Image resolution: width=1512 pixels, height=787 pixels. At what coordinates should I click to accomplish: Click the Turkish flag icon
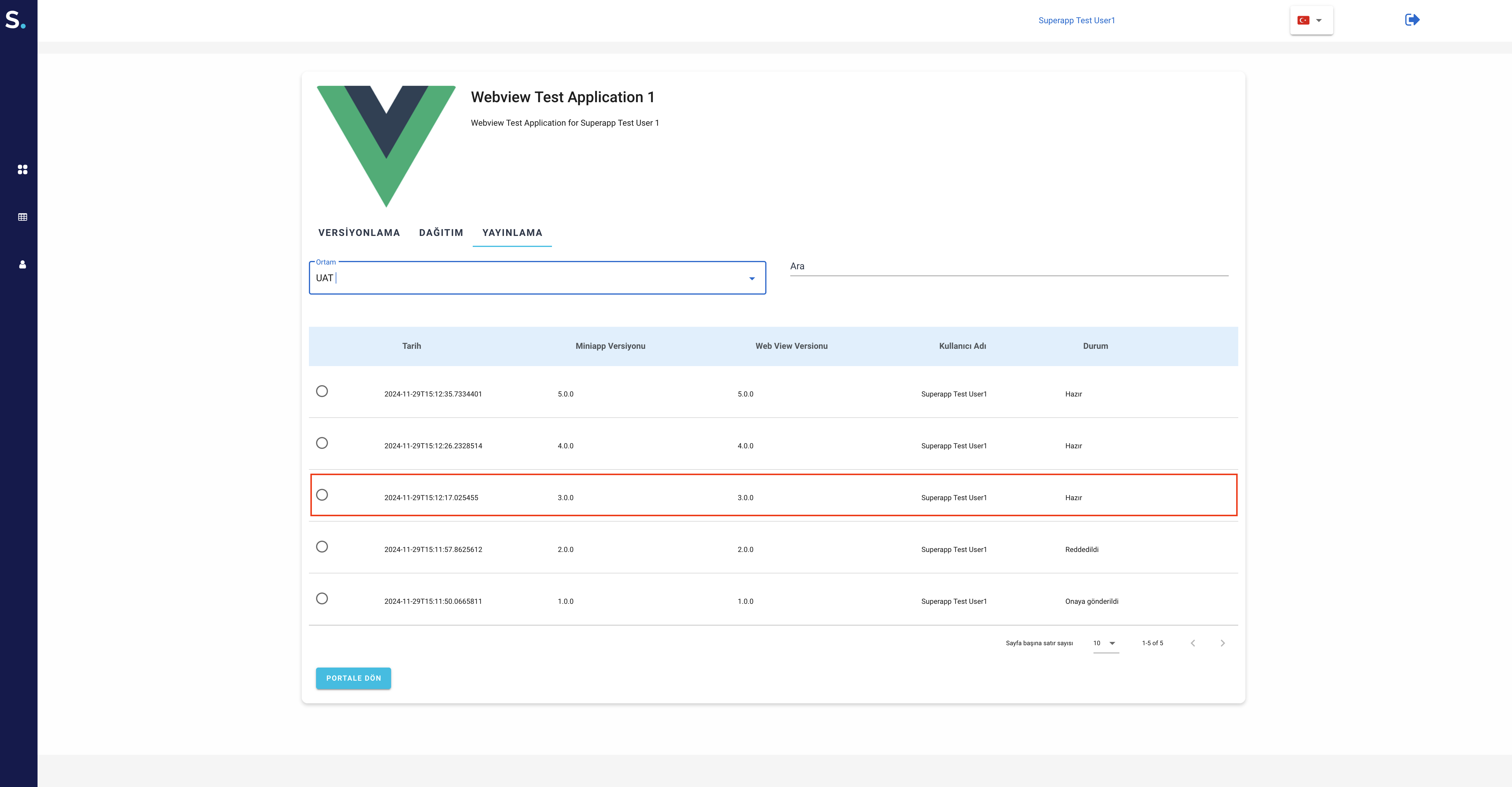click(x=1303, y=21)
